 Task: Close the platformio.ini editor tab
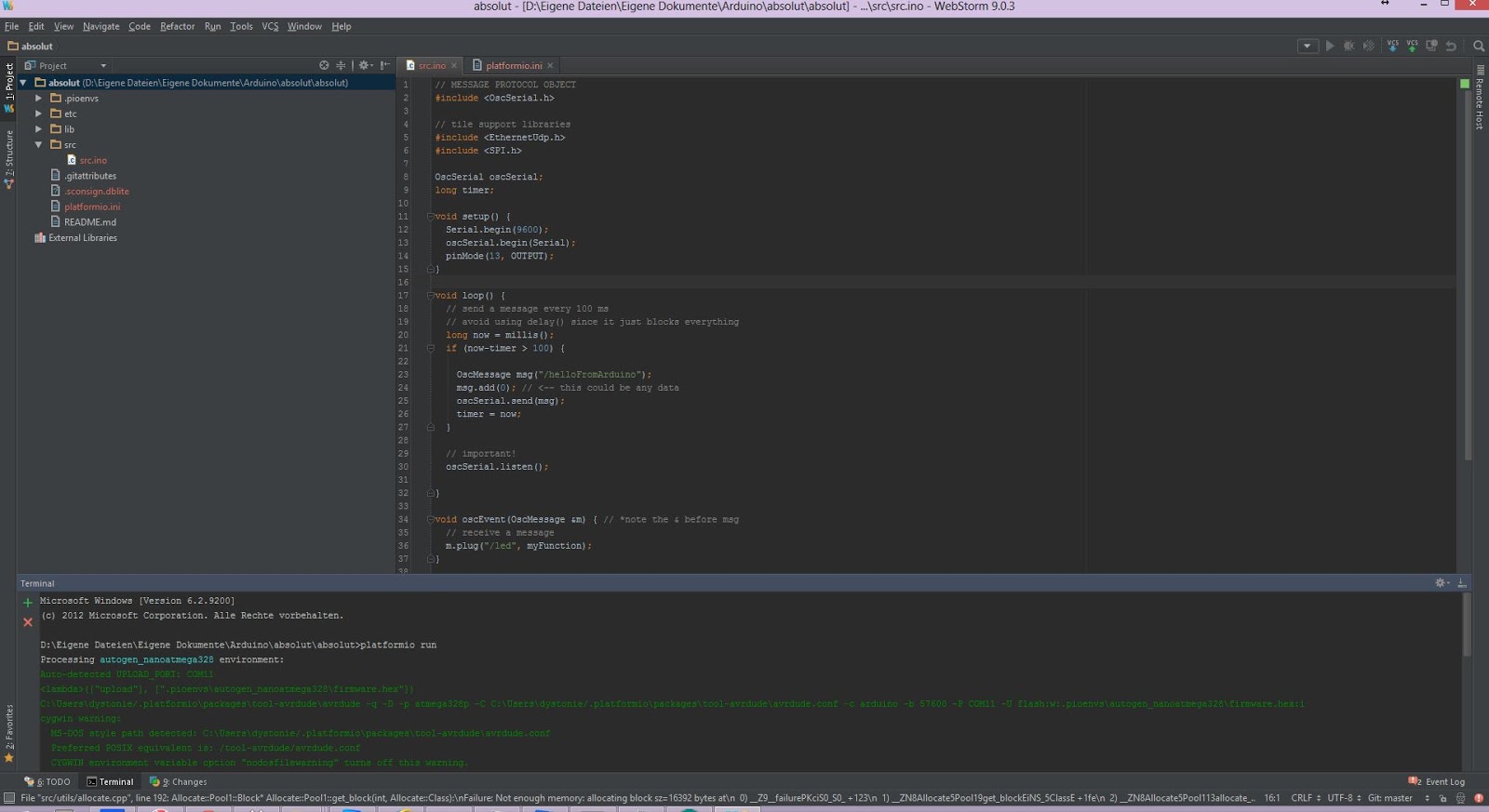point(550,65)
